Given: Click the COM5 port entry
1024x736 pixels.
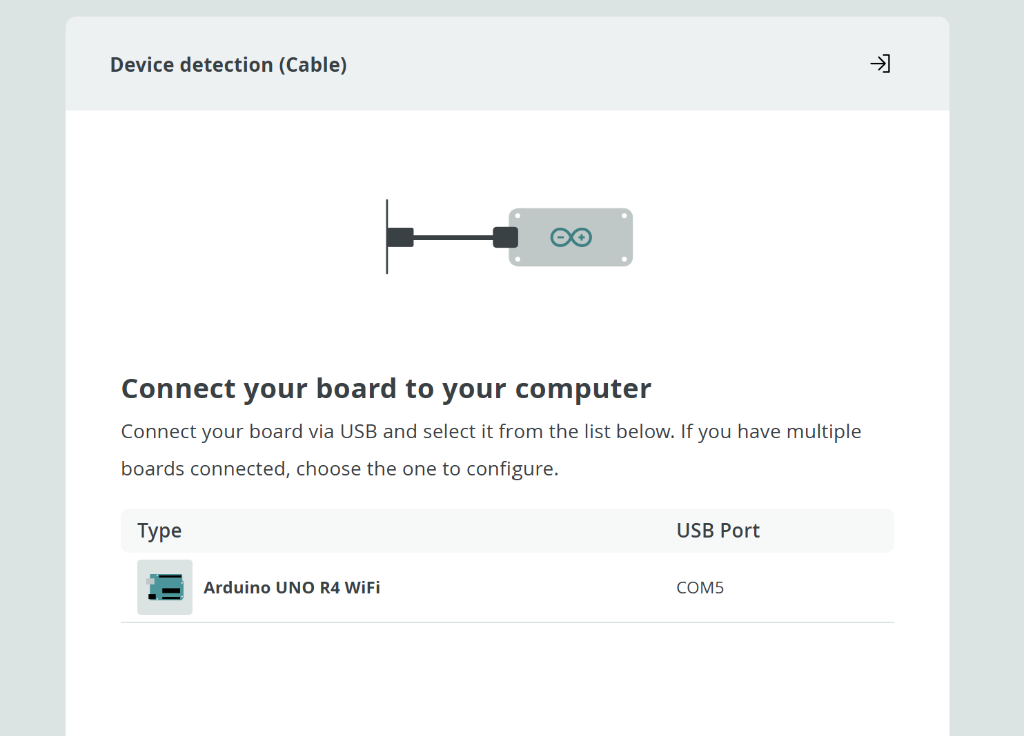Looking at the screenshot, I should tap(700, 588).
